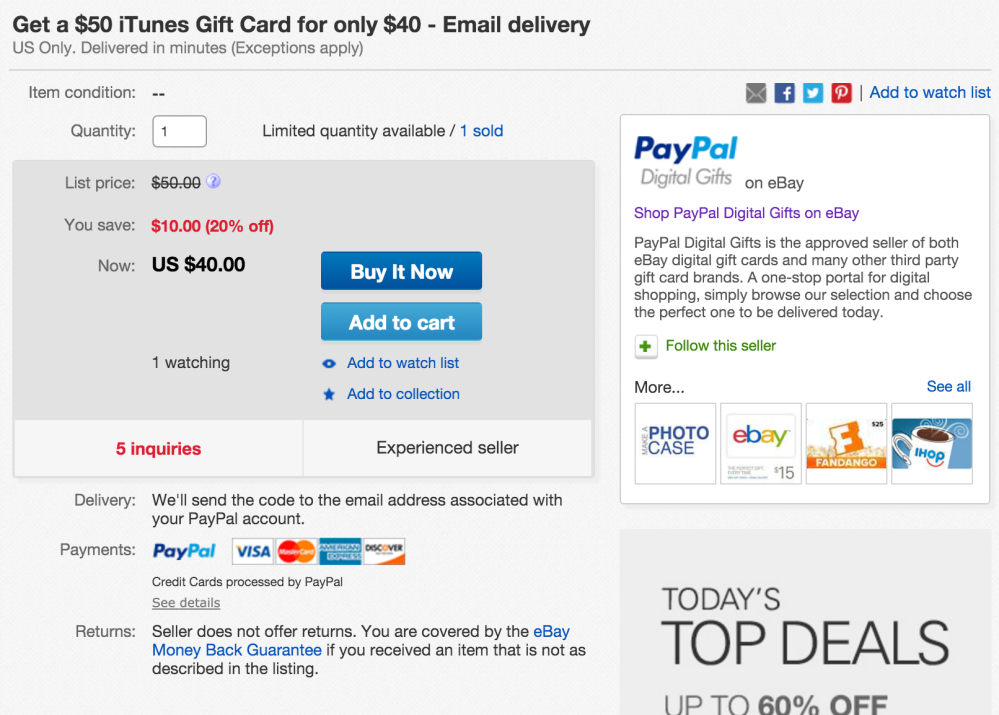The height and width of the screenshot is (715, 999).
Task: Open the IHOP gift card thumbnail
Action: pos(932,443)
